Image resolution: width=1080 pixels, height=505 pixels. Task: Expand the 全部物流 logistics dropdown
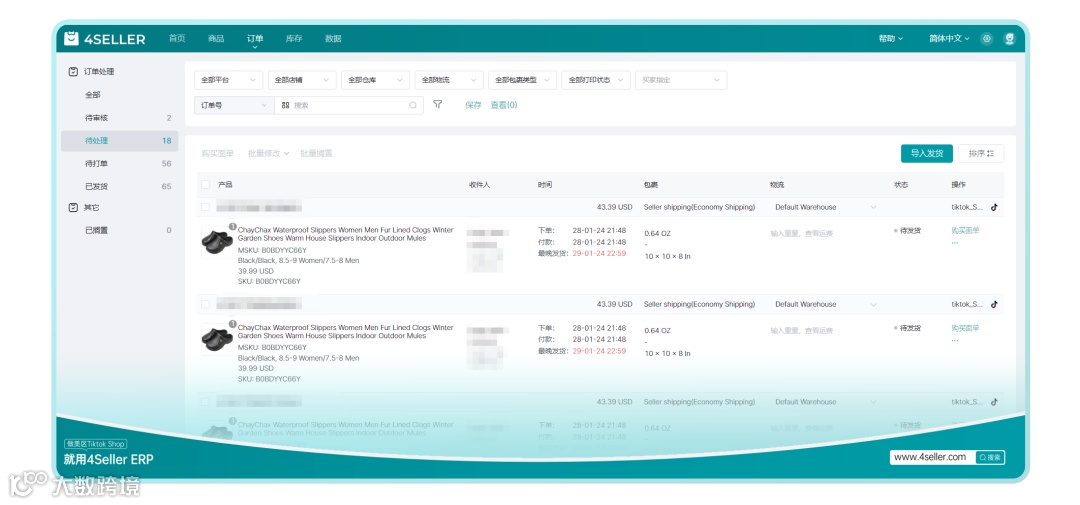point(449,80)
